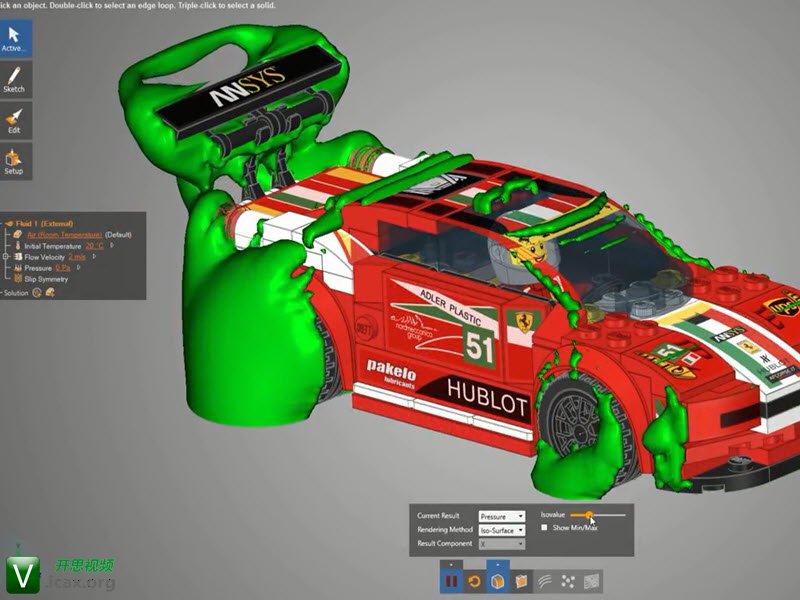Click first Solution settings icon
This screenshot has height=600, width=800.
pos(37,293)
